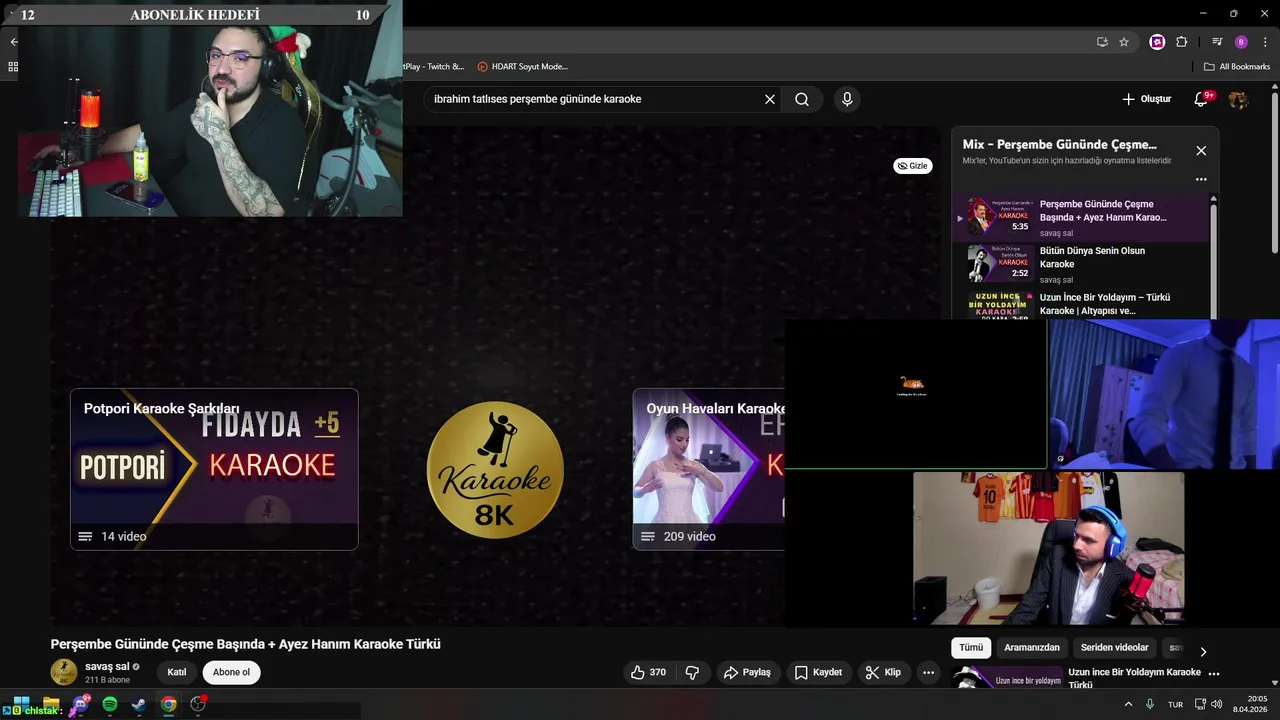The image size is (1280, 720).
Task: Save the video with Kaydet
Action: pyautogui.click(x=818, y=672)
